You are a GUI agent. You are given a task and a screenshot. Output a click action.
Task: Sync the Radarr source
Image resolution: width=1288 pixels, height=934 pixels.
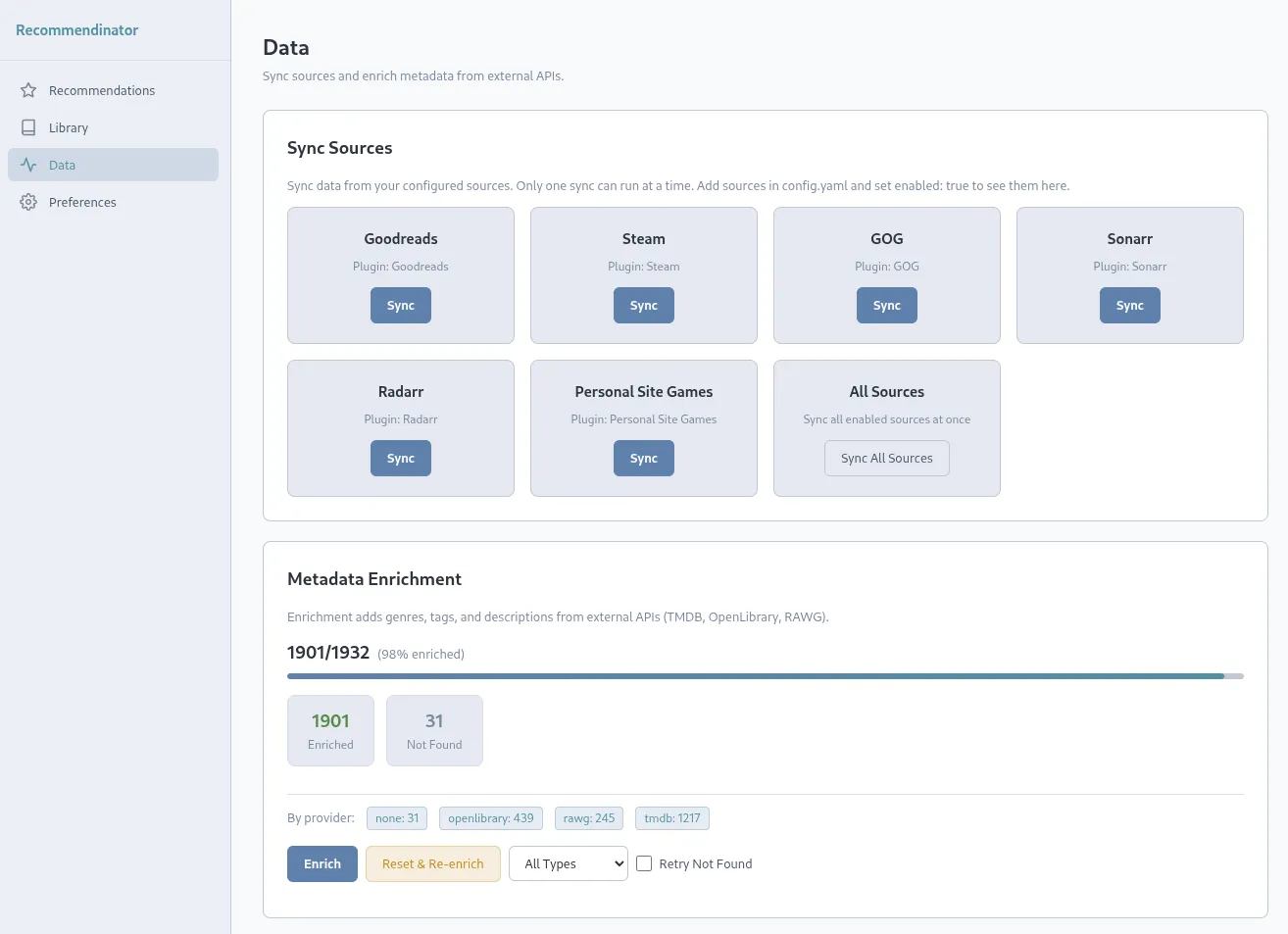(401, 458)
